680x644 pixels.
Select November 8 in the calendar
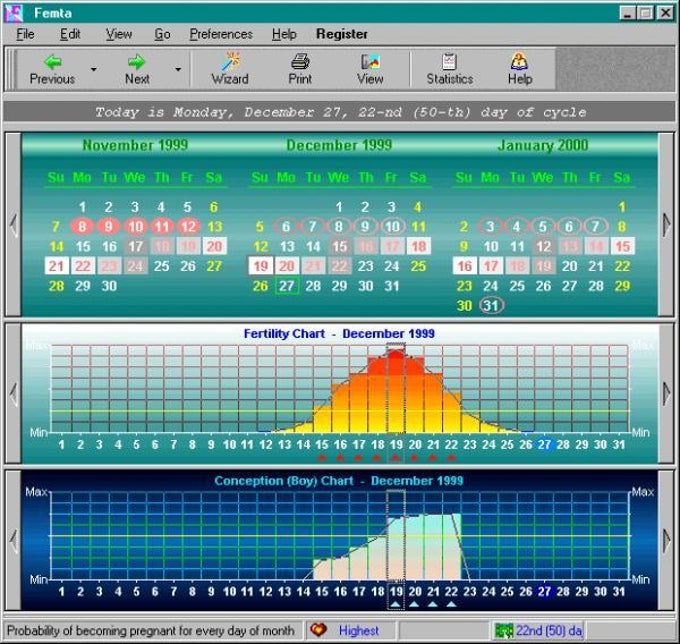tap(82, 226)
